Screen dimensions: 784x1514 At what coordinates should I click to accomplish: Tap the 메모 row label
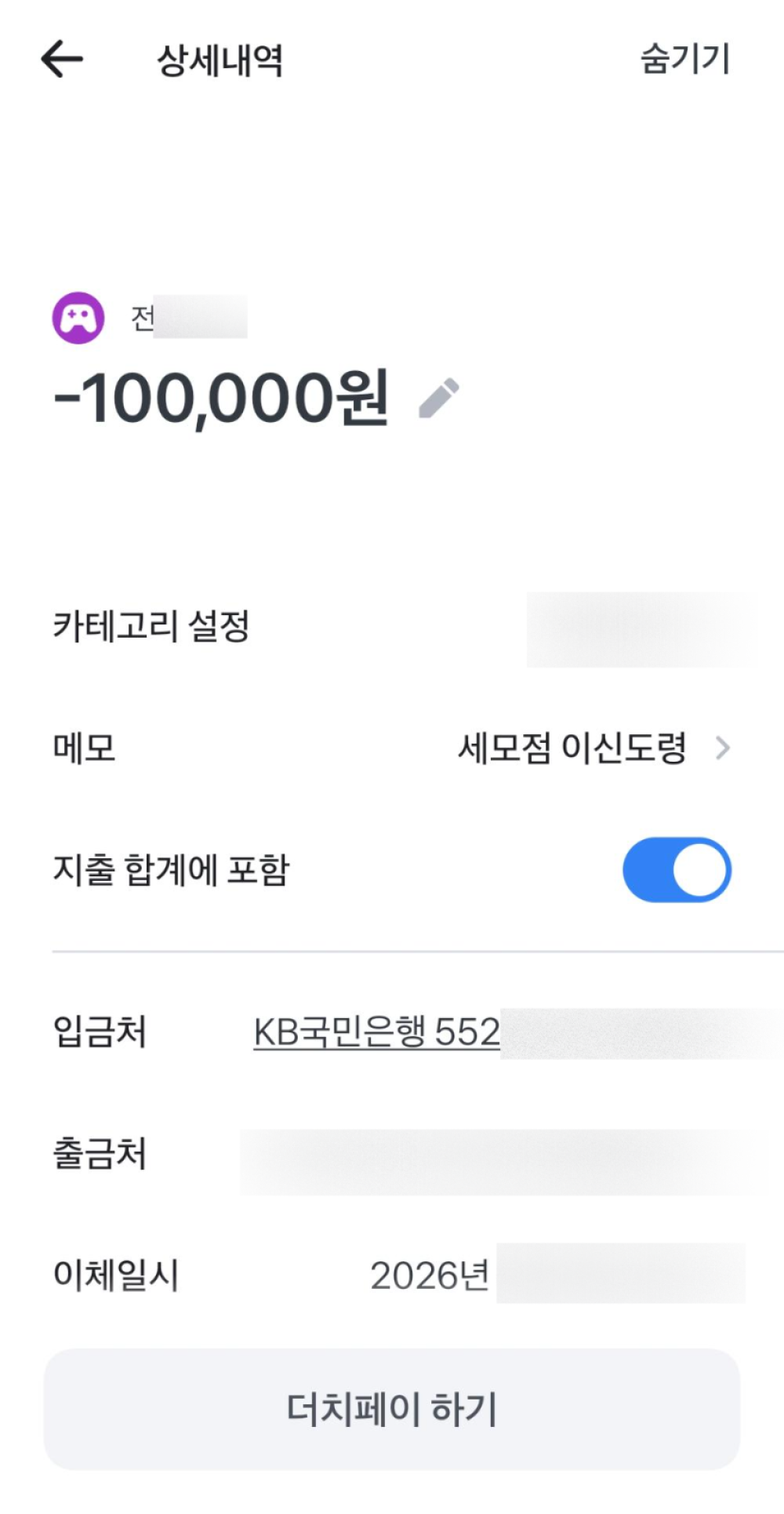pyautogui.click(x=84, y=748)
